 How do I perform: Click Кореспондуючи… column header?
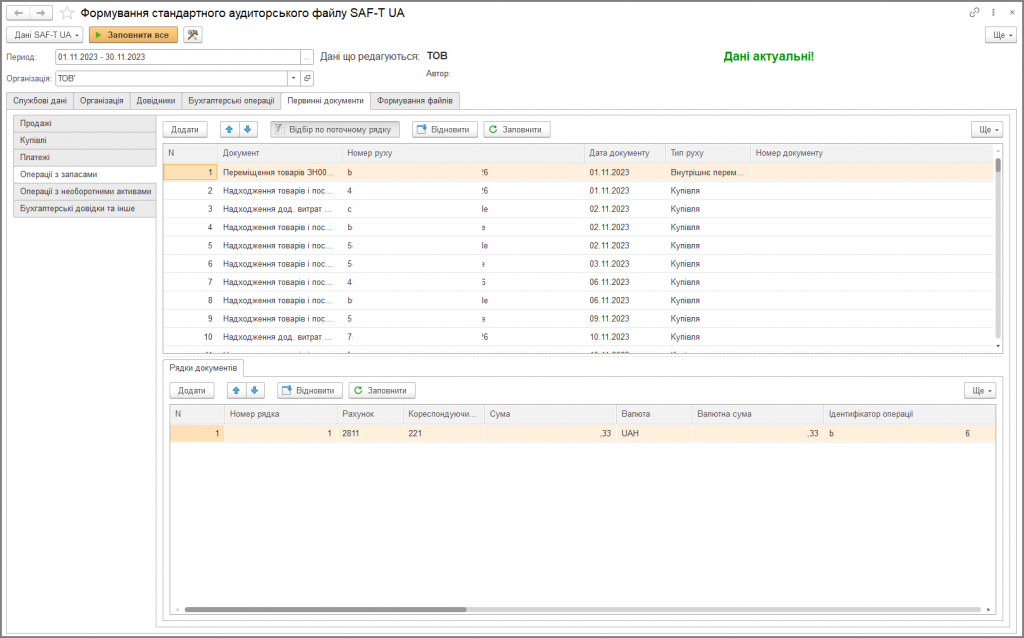tap(443, 414)
